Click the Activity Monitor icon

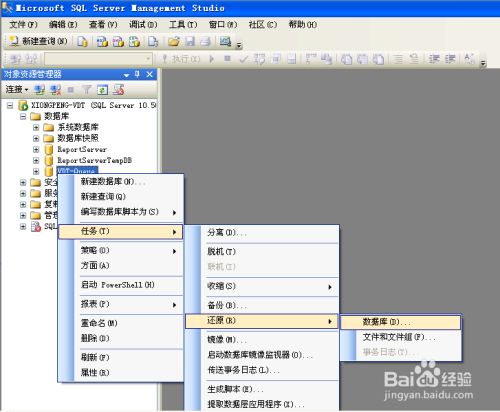[x=226, y=41]
